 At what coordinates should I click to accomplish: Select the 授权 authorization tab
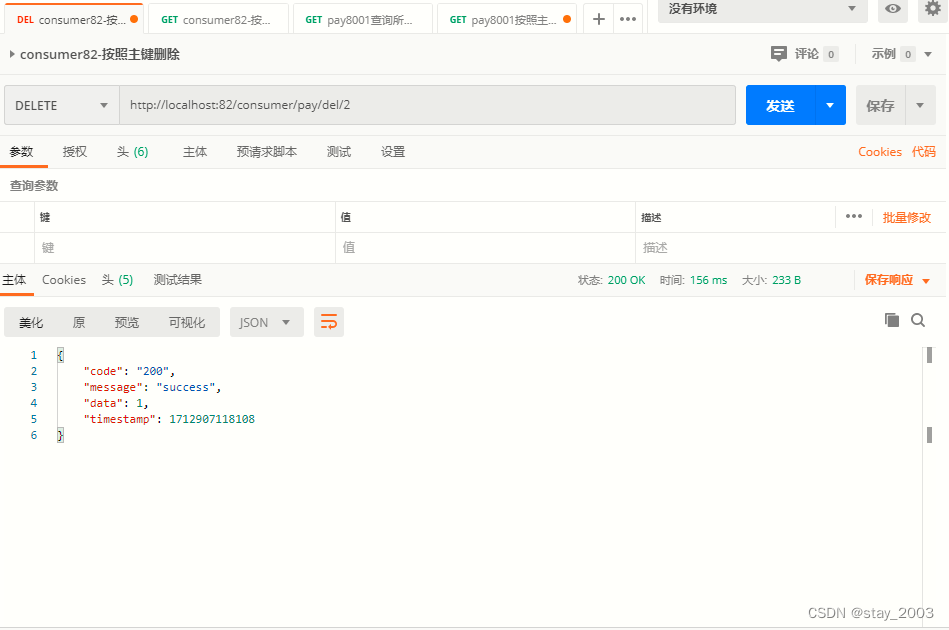[75, 152]
